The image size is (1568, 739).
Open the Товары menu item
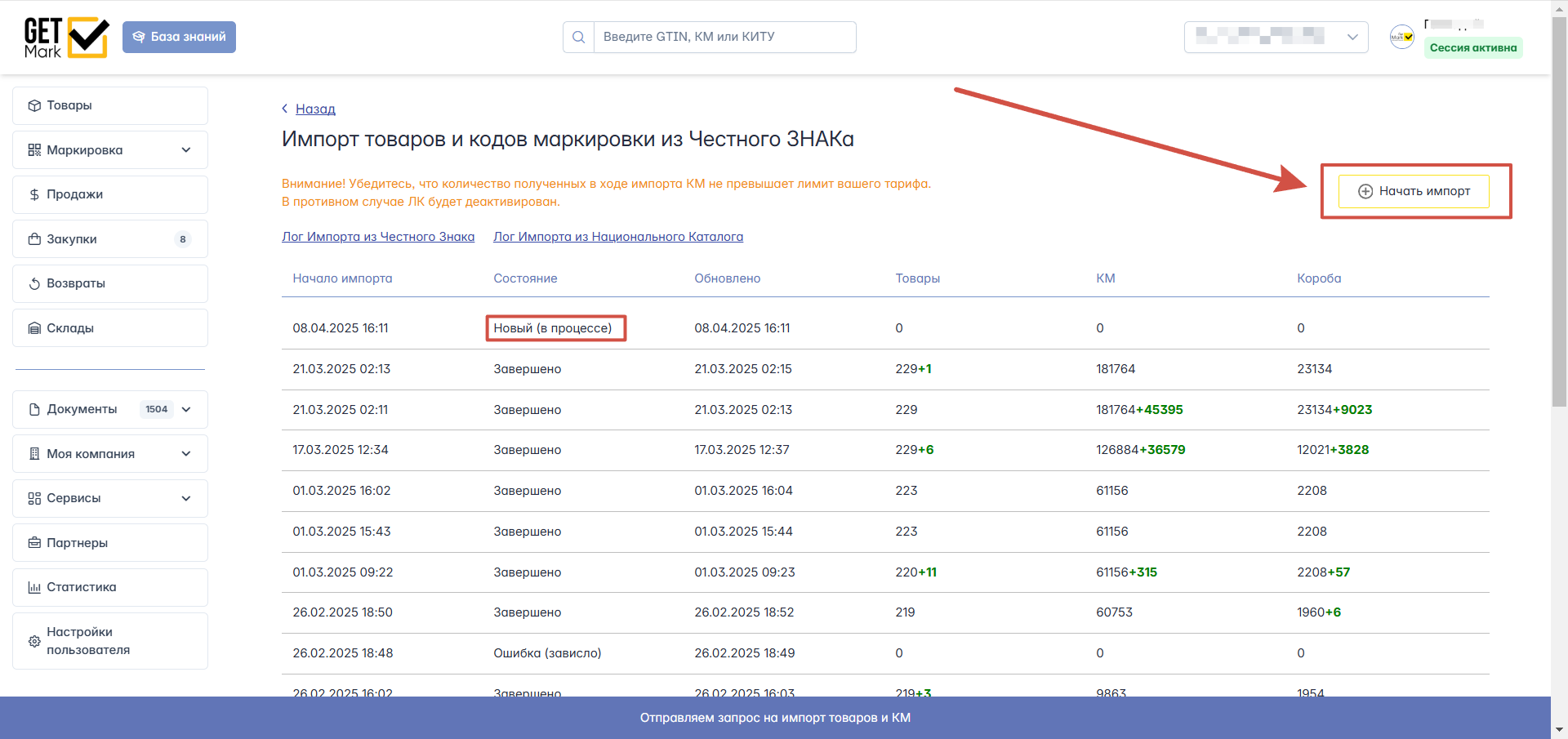[x=110, y=105]
